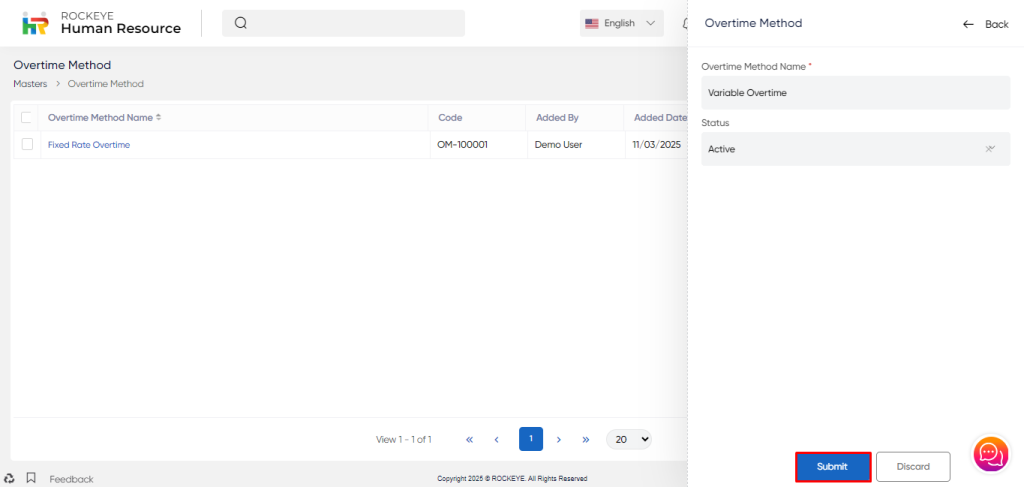Open the English language dropdown
Viewport: 1024px width, 487px height.
[x=621, y=23]
